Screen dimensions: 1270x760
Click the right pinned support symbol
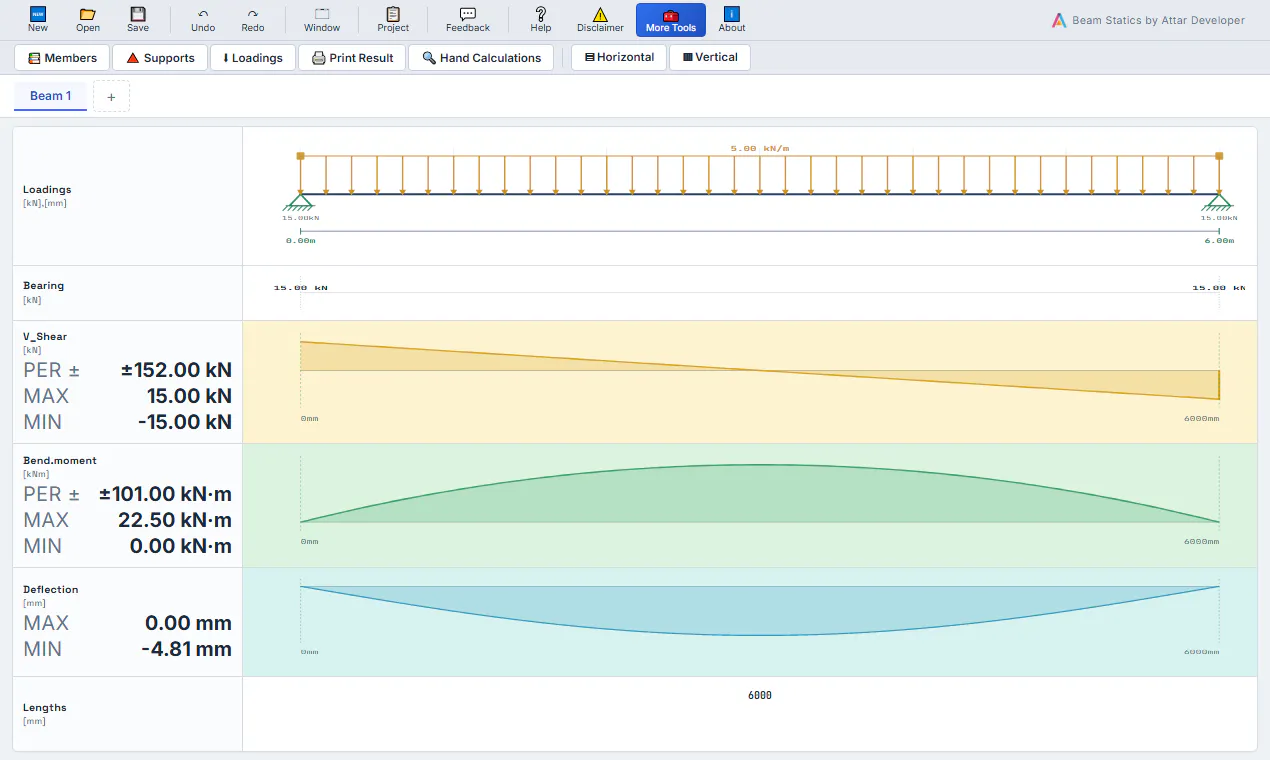(x=1219, y=202)
